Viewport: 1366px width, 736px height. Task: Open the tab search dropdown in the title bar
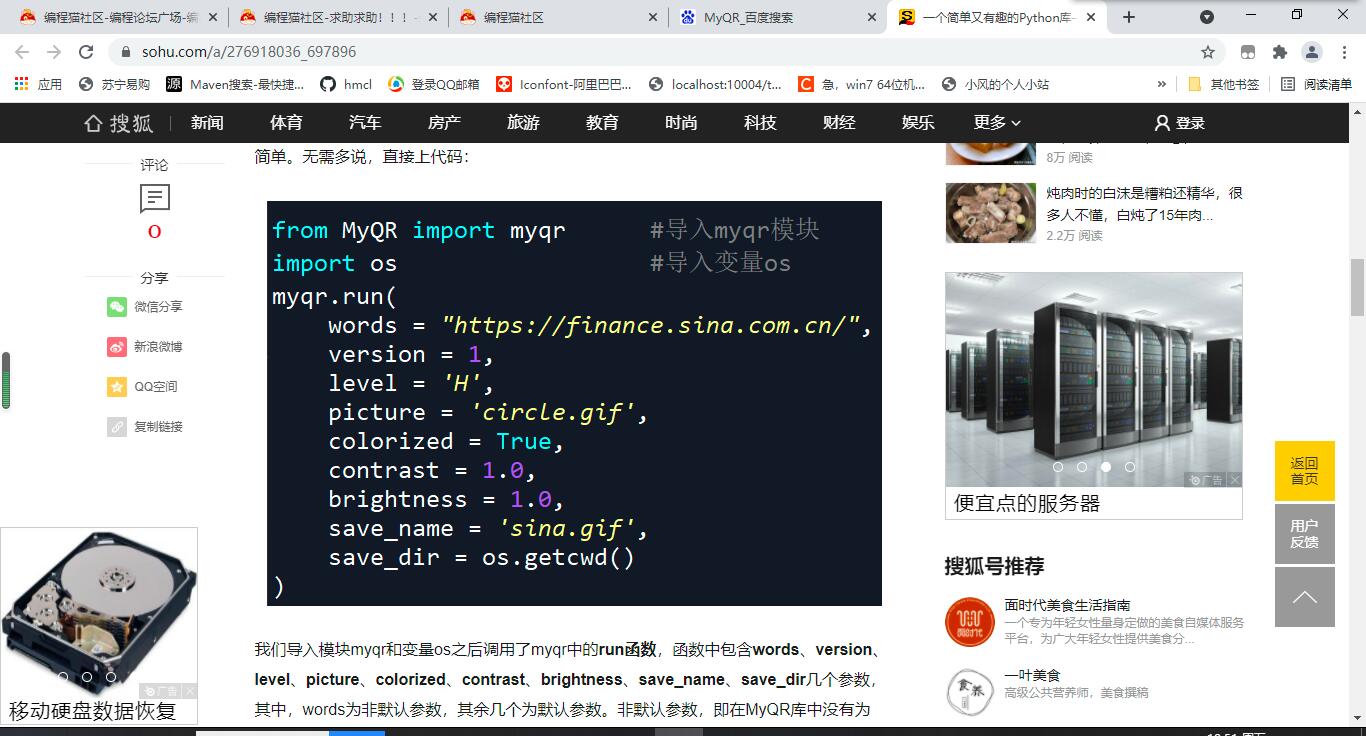(1207, 17)
